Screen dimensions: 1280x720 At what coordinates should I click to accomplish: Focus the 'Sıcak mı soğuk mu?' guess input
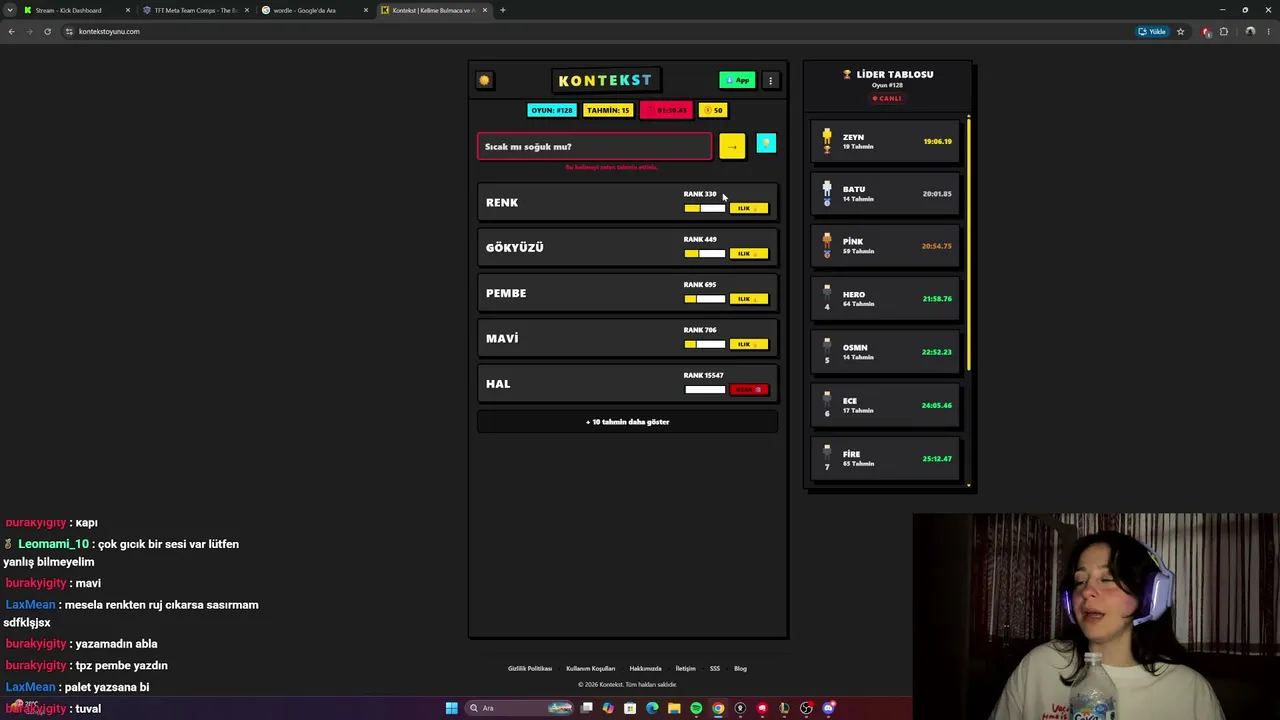pyautogui.click(x=595, y=147)
